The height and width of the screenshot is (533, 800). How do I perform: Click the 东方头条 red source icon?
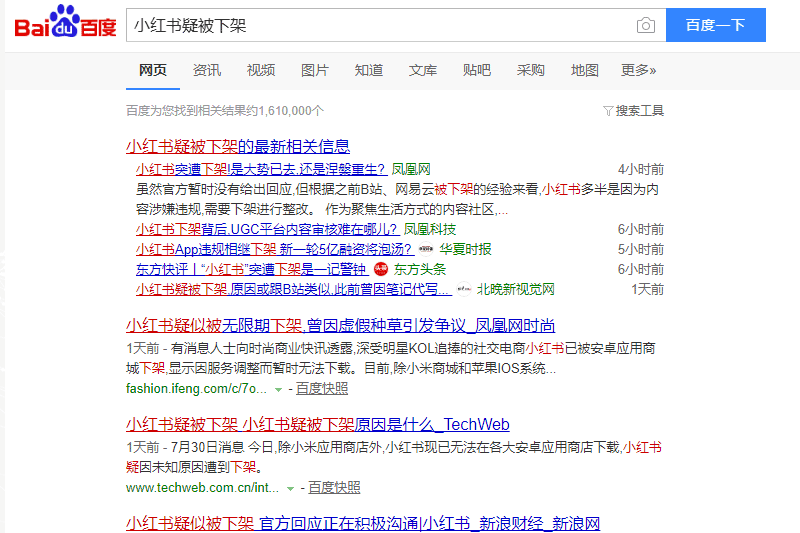click(x=381, y=269)
